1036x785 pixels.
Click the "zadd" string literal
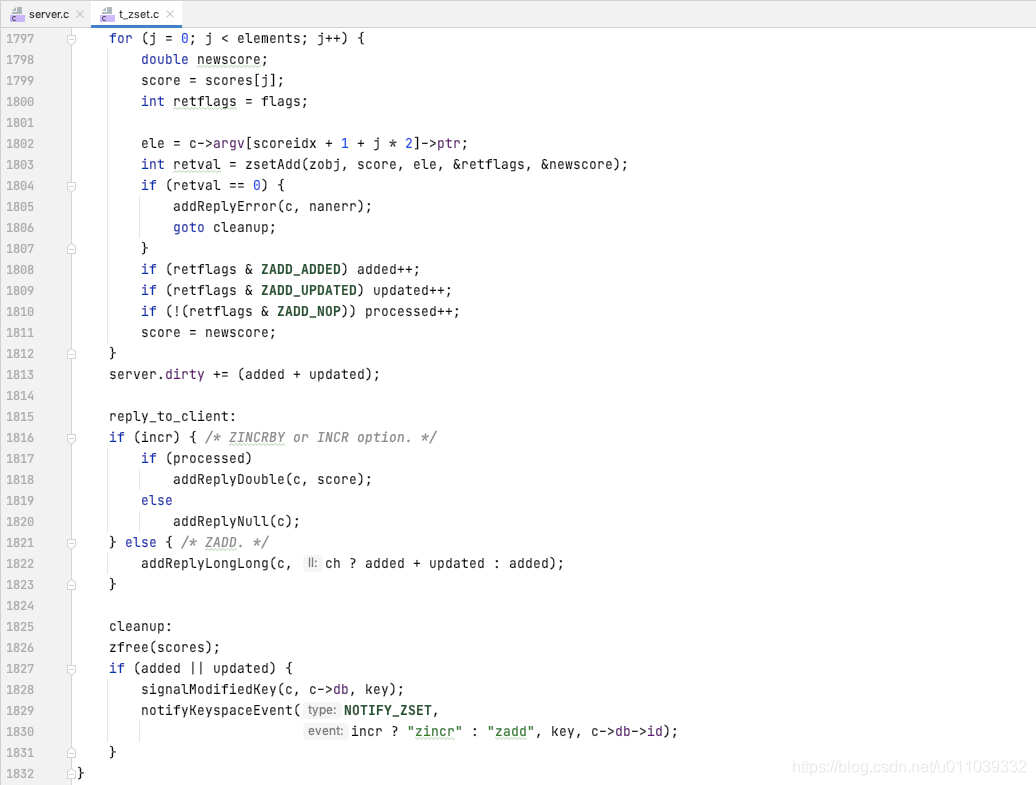(x=511, y=731)
